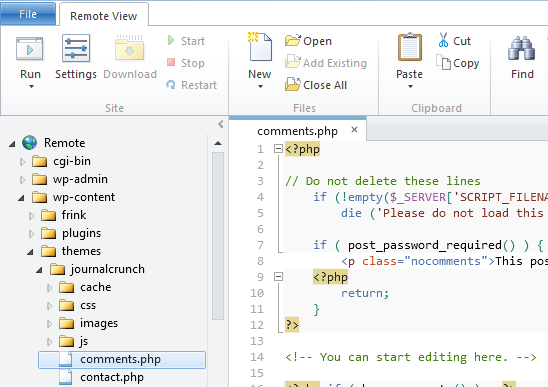Click the Cut scissors button
Image resolution: width=548 pixels, height=387 pixels.
tap(454, 41)
